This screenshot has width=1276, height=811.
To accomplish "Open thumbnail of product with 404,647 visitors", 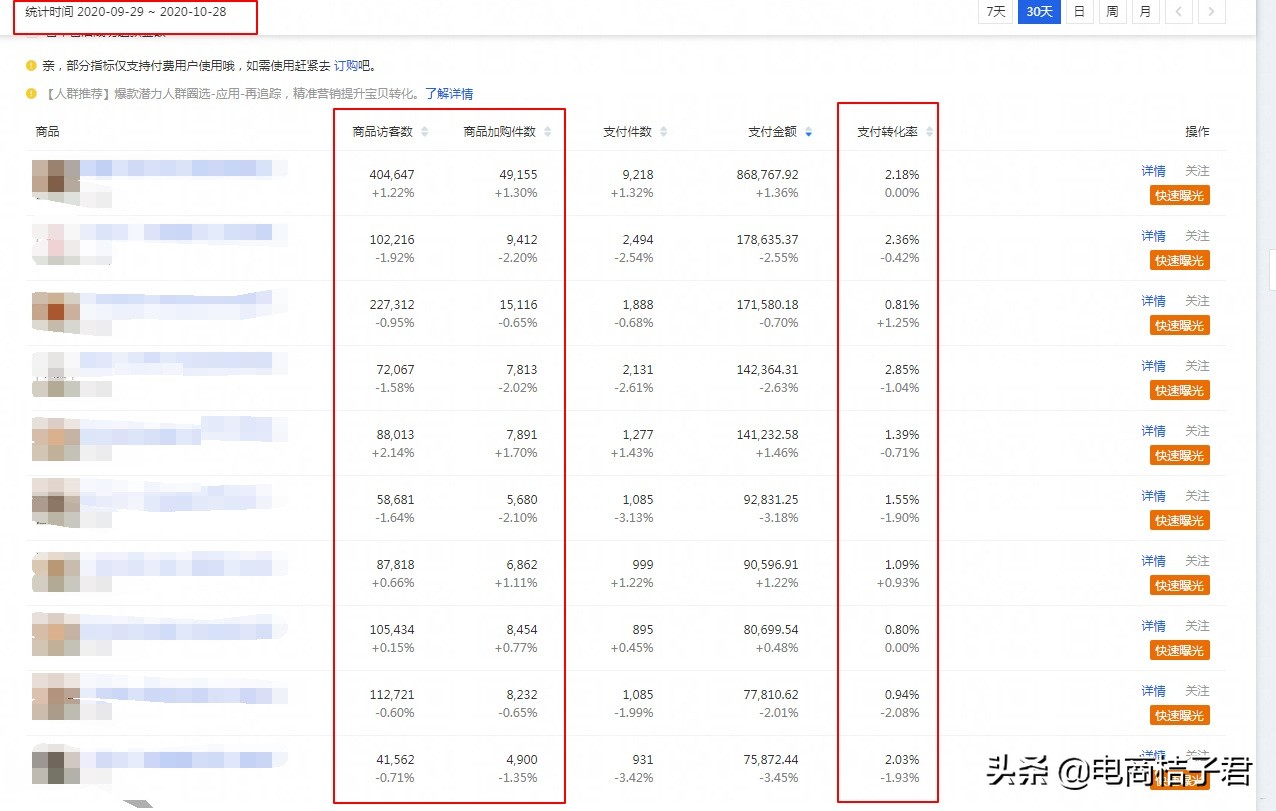I will tap(56, 183).
